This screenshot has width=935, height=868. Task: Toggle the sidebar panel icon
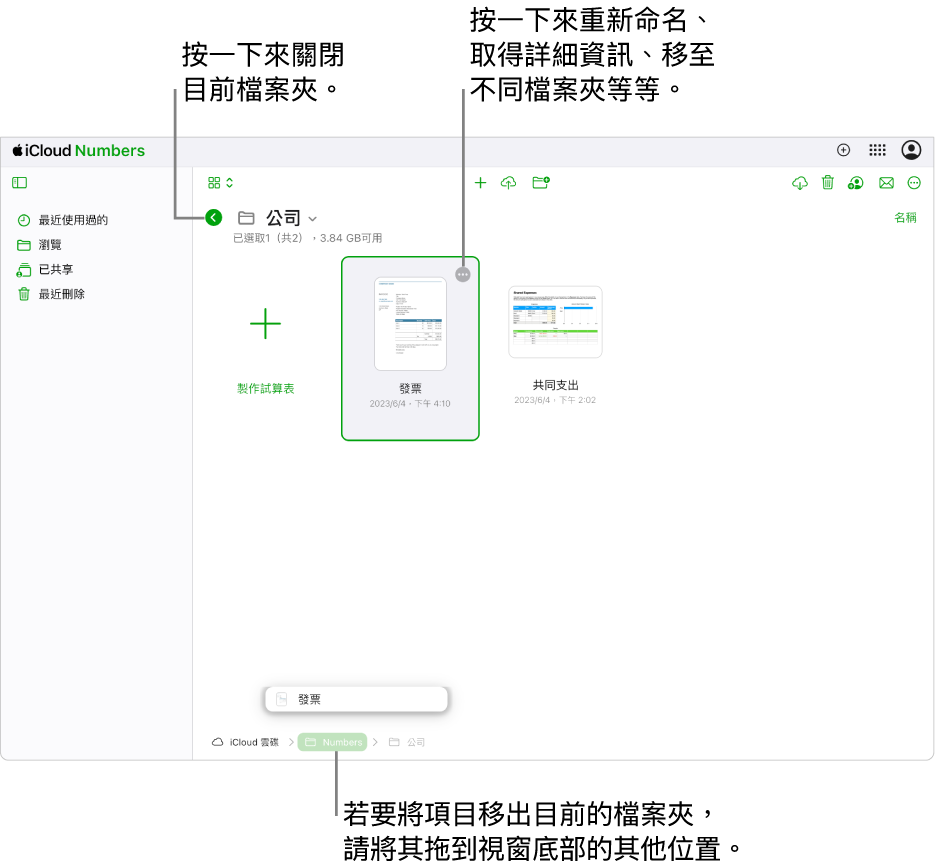(20, 182)
